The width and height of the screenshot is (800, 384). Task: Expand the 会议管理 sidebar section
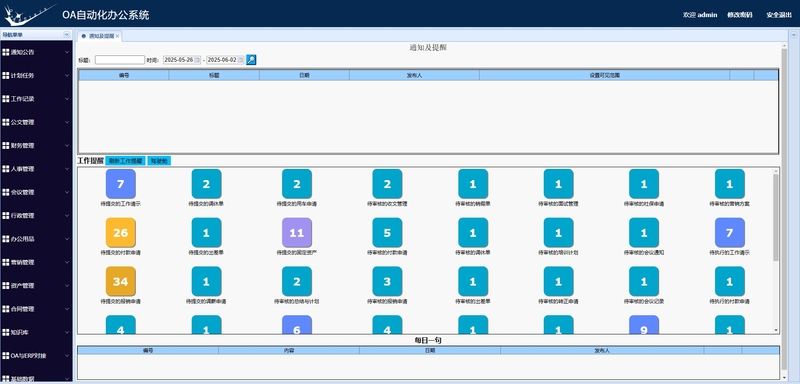pos(36,192)
